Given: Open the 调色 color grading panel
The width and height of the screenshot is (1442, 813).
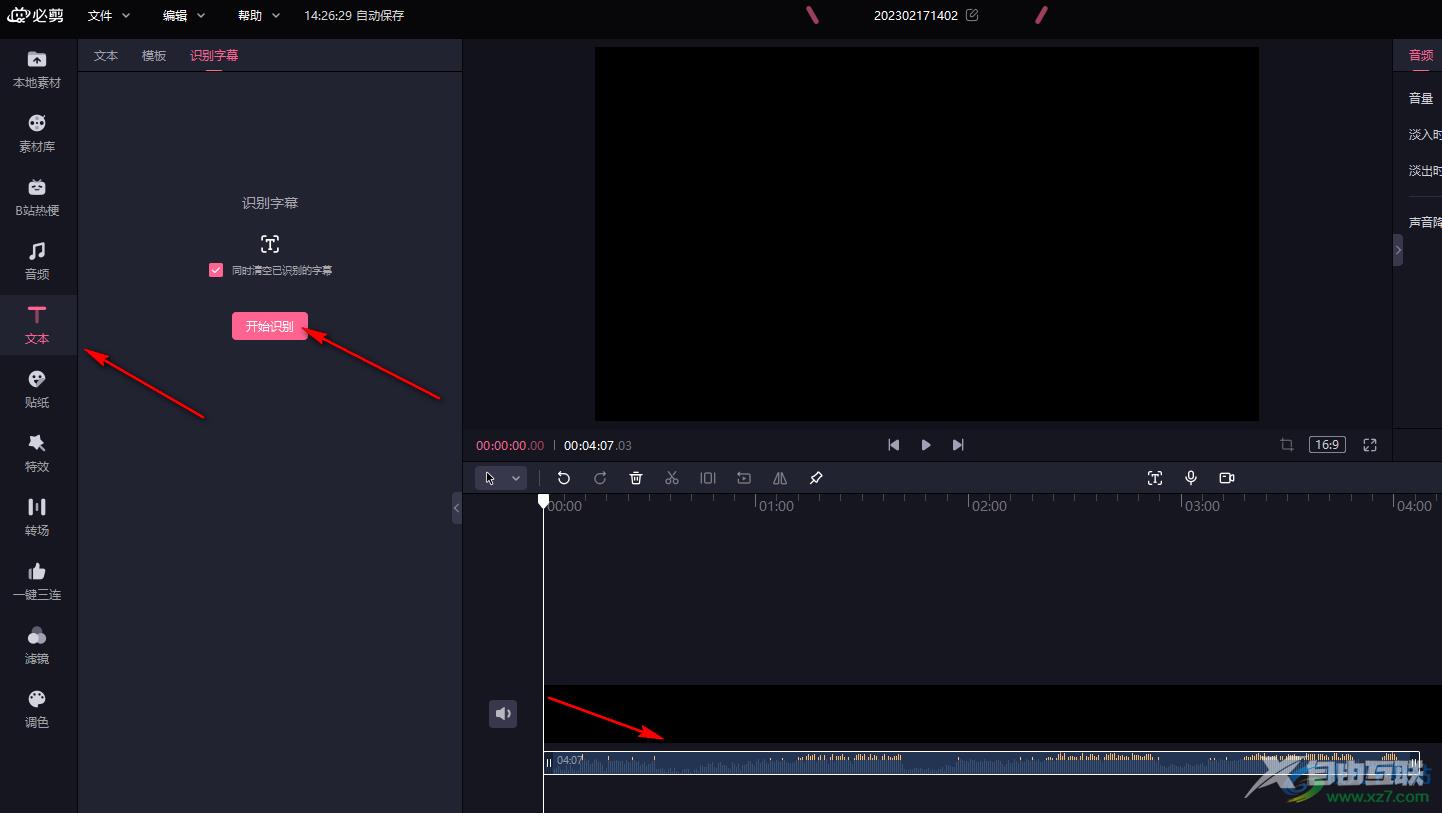Looking at the screenshot, I should [x=37, y=710].
